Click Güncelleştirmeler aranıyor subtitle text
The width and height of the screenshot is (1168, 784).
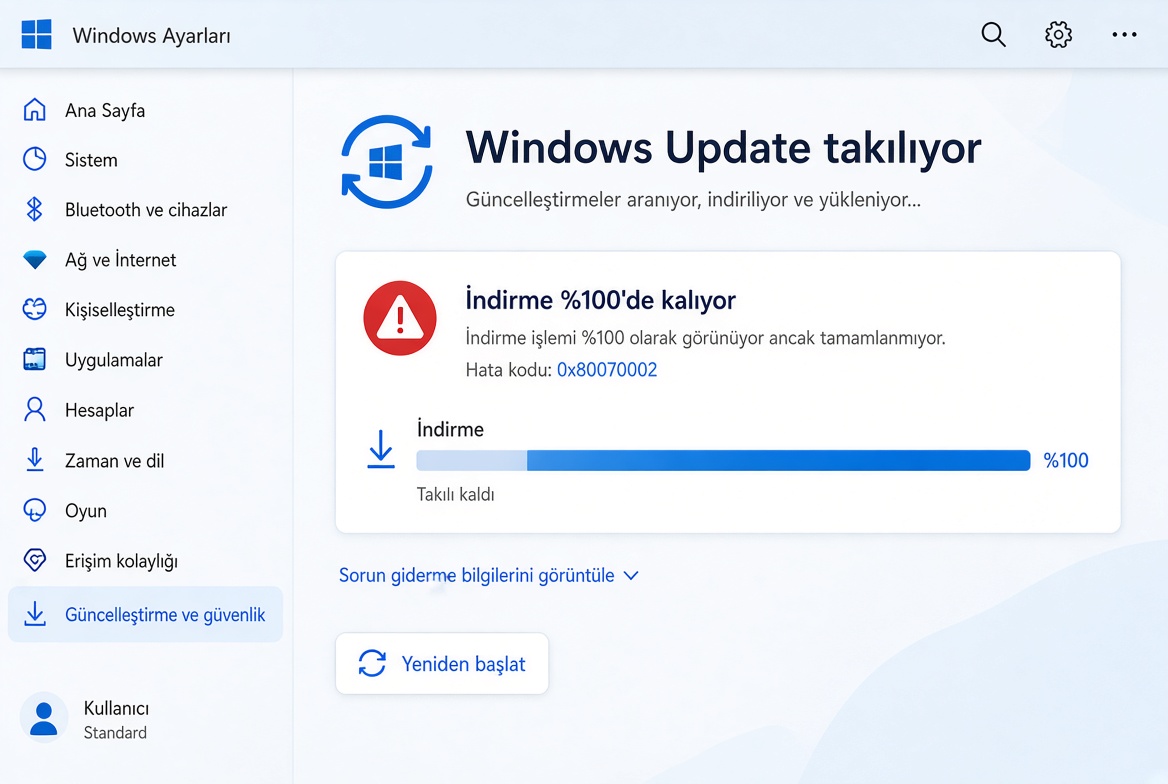[x=693, y=200]
